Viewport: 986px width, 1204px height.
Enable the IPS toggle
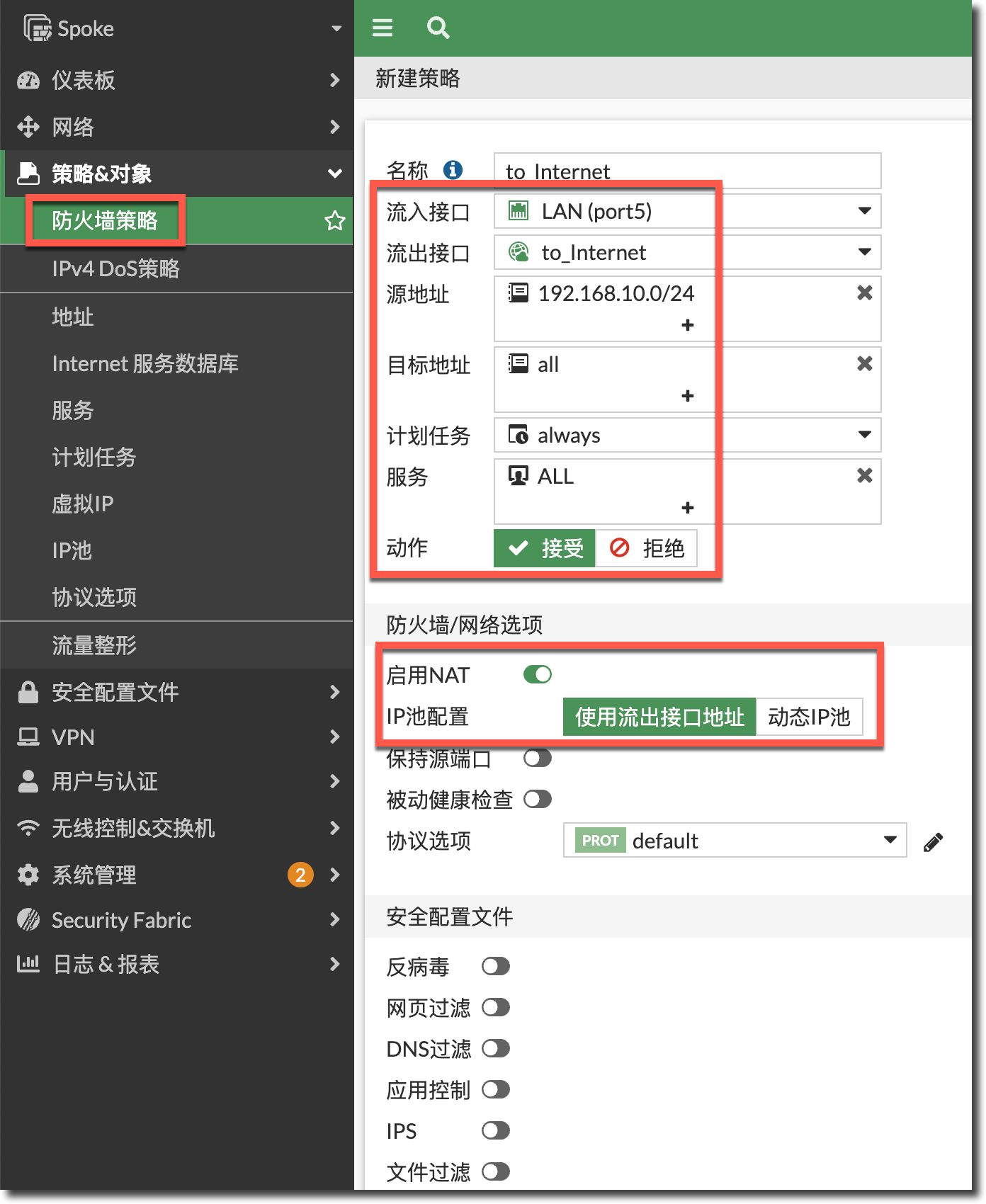click(x=496, y=1131)
